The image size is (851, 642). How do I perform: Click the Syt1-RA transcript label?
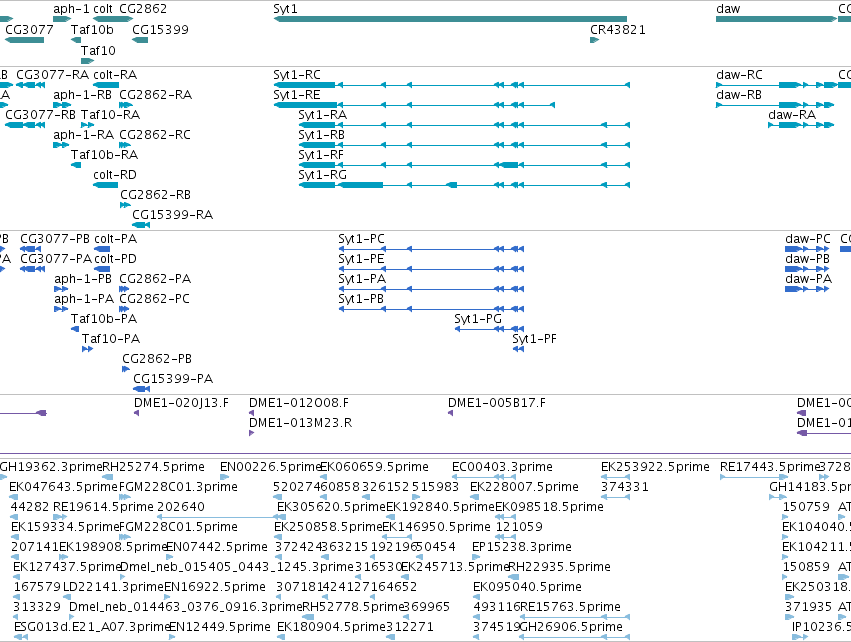pos(322,115)
